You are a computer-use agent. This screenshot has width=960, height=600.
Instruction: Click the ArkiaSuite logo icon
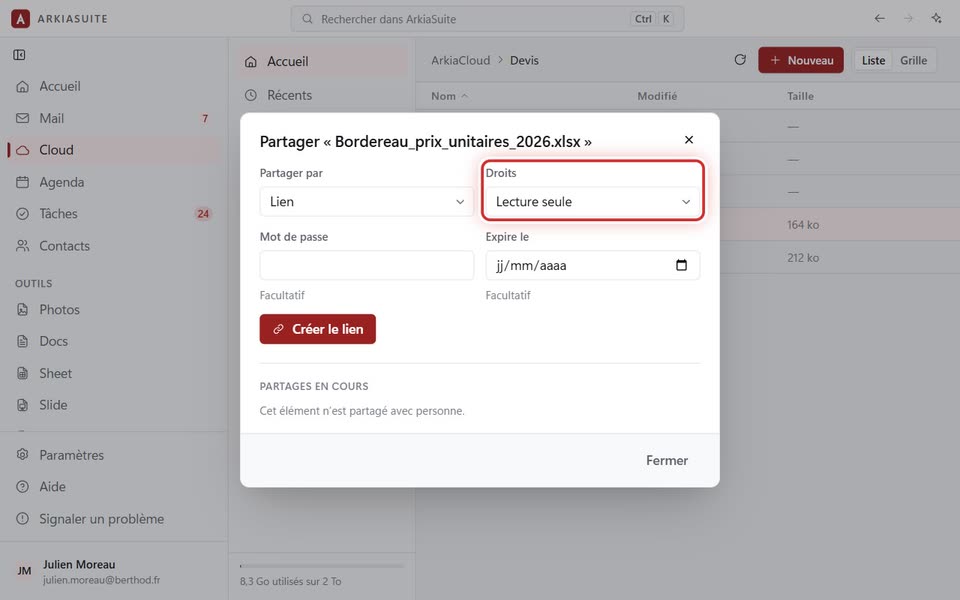20,19
